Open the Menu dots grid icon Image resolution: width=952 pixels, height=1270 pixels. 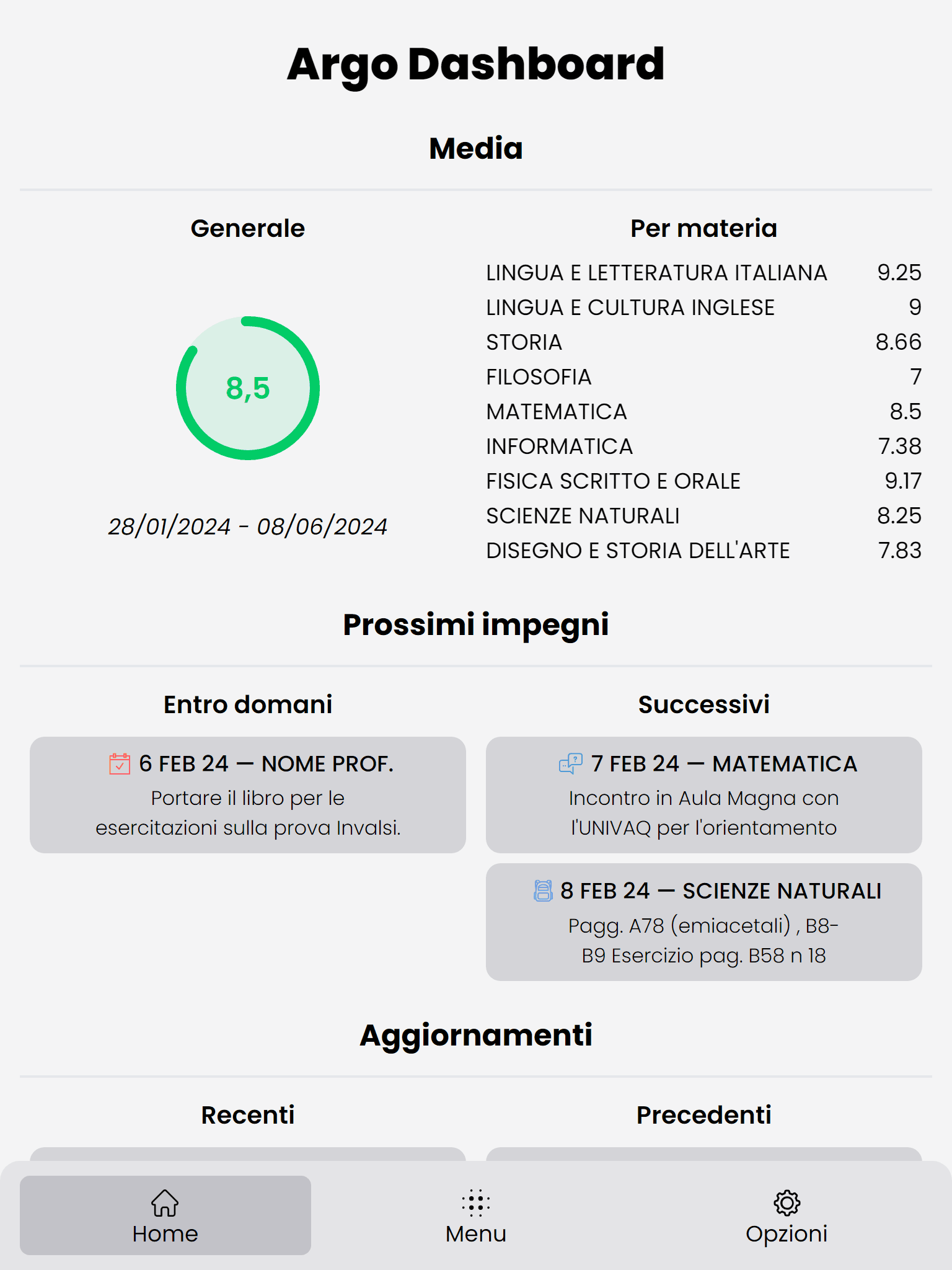coord(476,1203)
